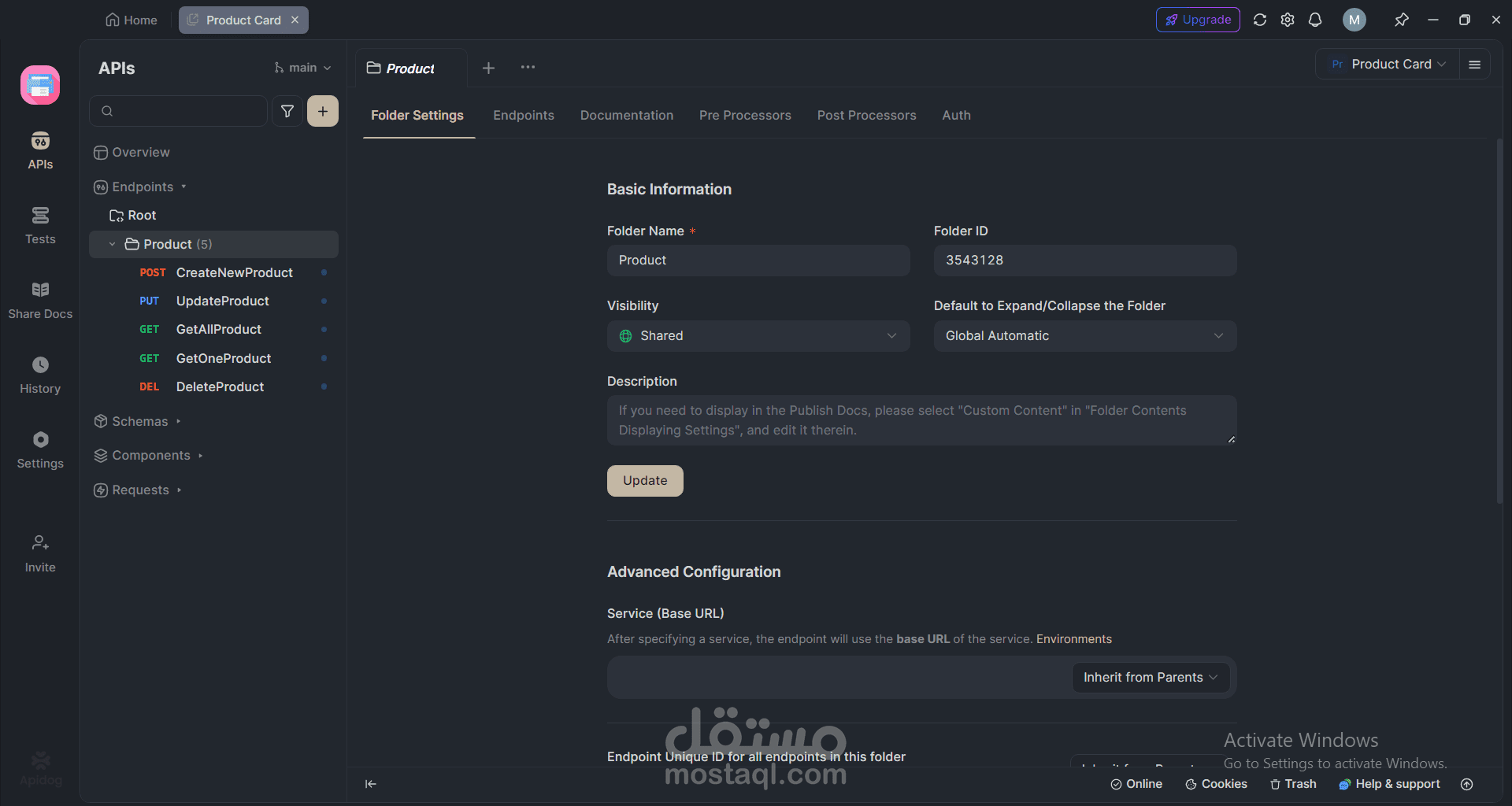The height and width of the screenshot is (806, 1512).
Task: Expand the Endpoints section arrow
Action: point(183,187)
